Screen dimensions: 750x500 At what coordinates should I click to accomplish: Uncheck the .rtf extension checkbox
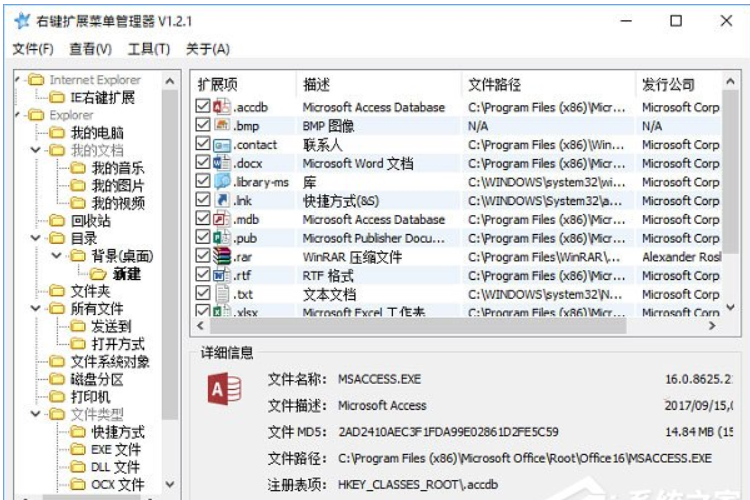click(203, 274)
